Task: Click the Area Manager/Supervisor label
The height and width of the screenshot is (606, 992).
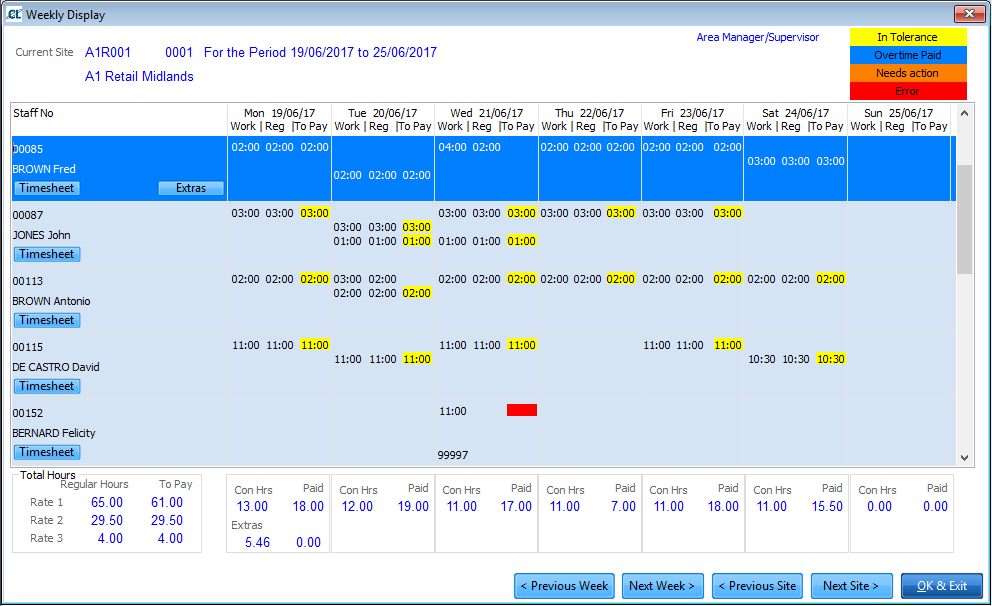Action: coord(758,37)
